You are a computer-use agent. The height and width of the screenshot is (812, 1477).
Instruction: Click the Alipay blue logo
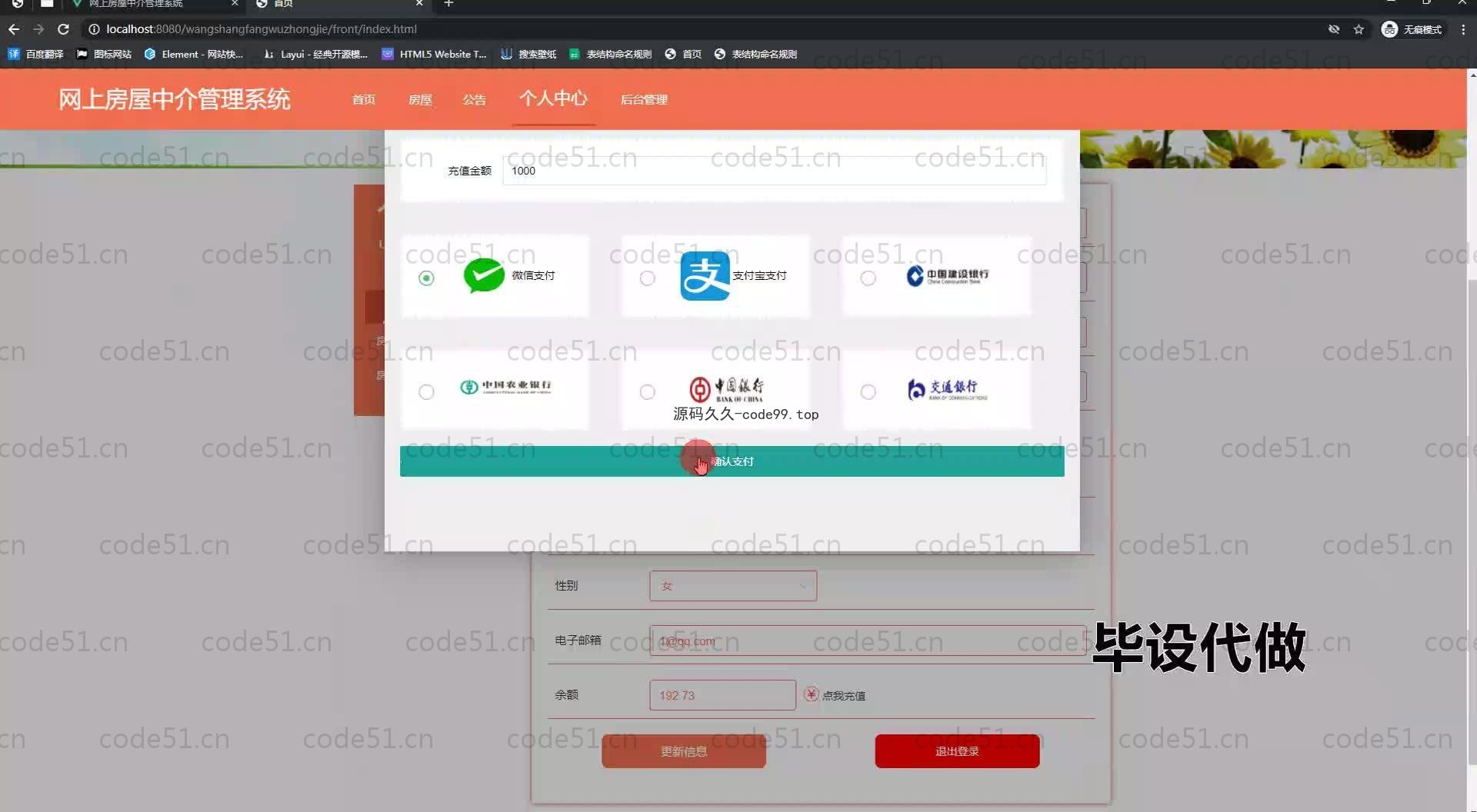pyautogui.click(x=705, y=276)
